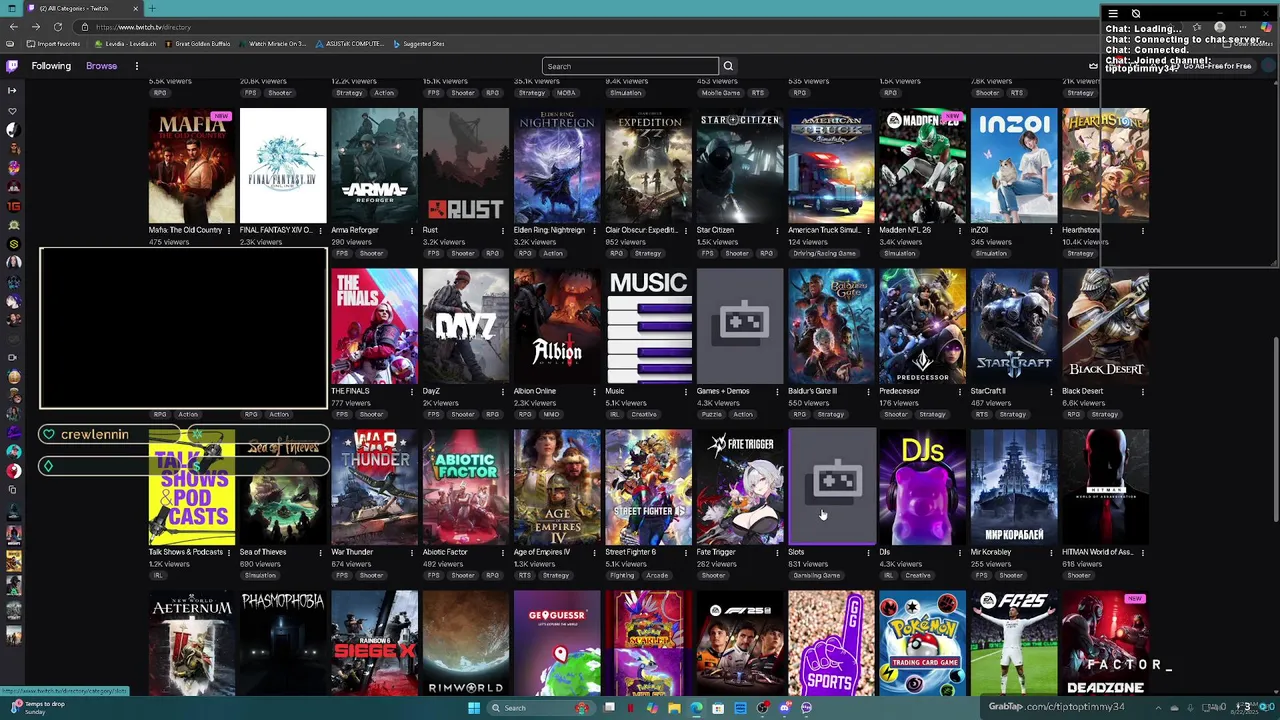Open Discord from the taskbar

[785, 708]
